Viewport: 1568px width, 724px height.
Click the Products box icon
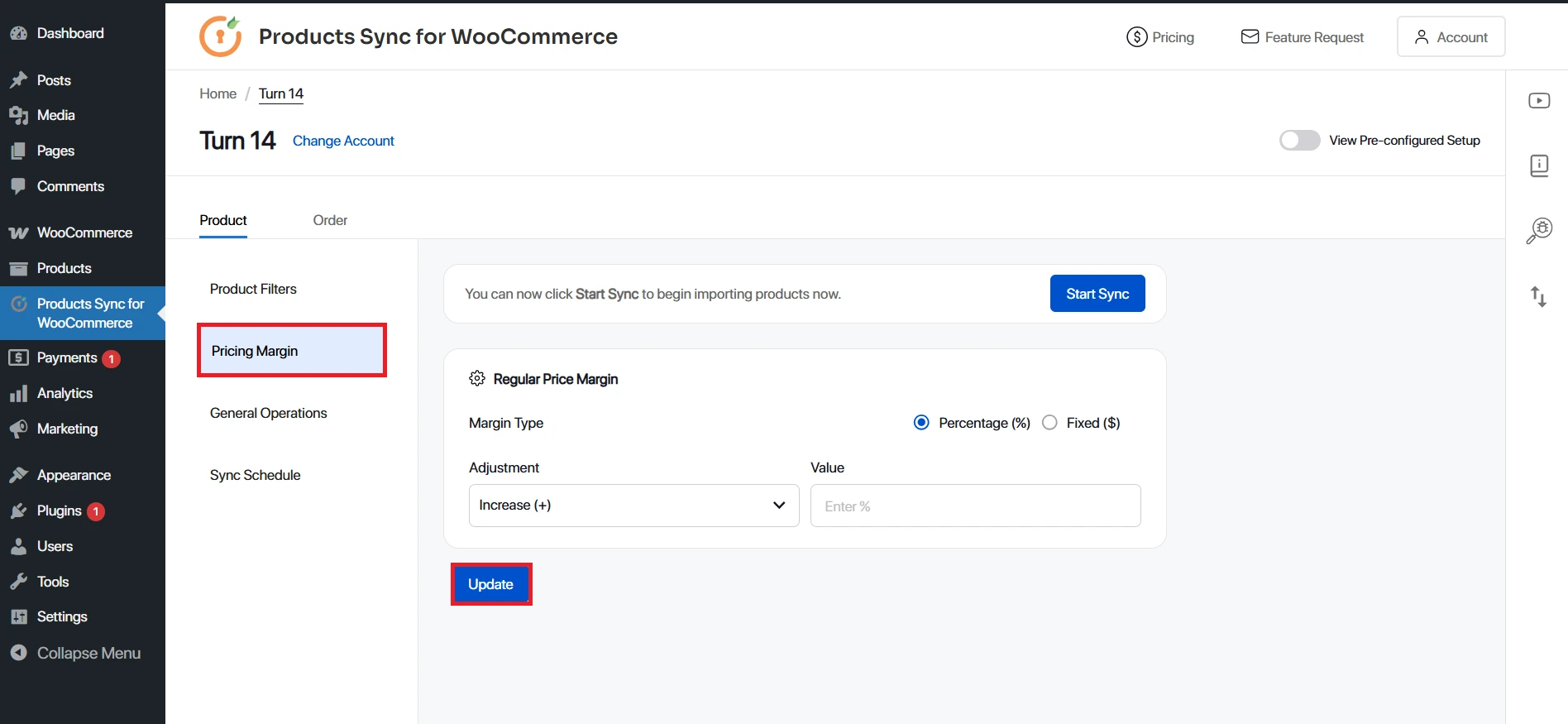click(18, 268)
